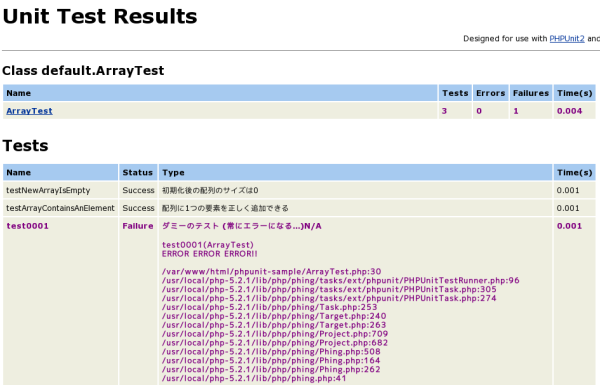
Task: Click the Target.php:263 trace line
Action: click(274, 325)
